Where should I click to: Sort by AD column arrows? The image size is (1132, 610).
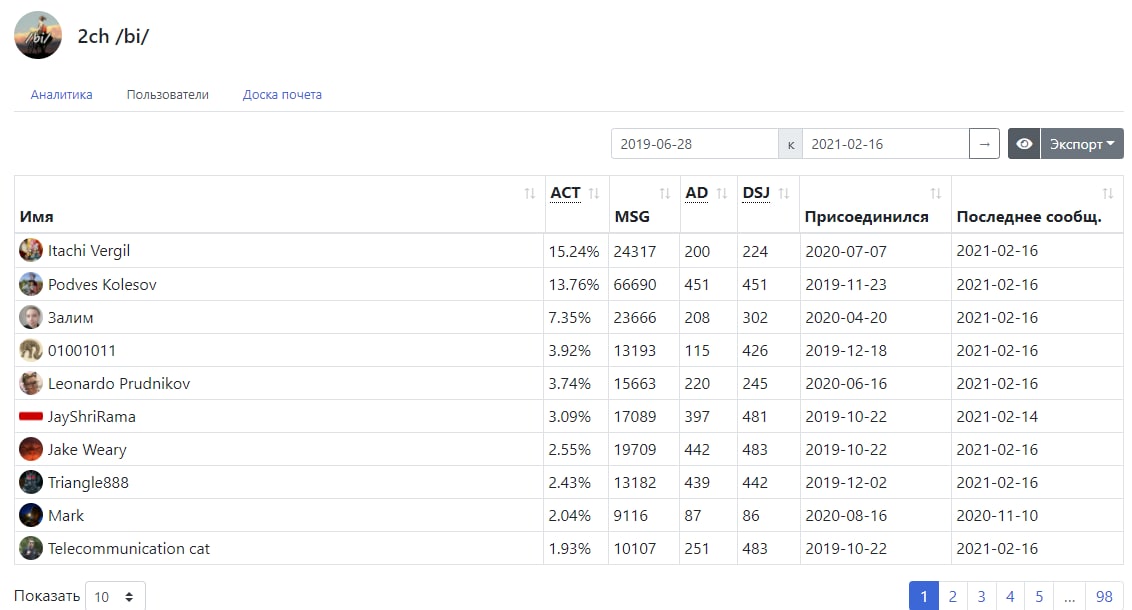(x=722, y=193)
